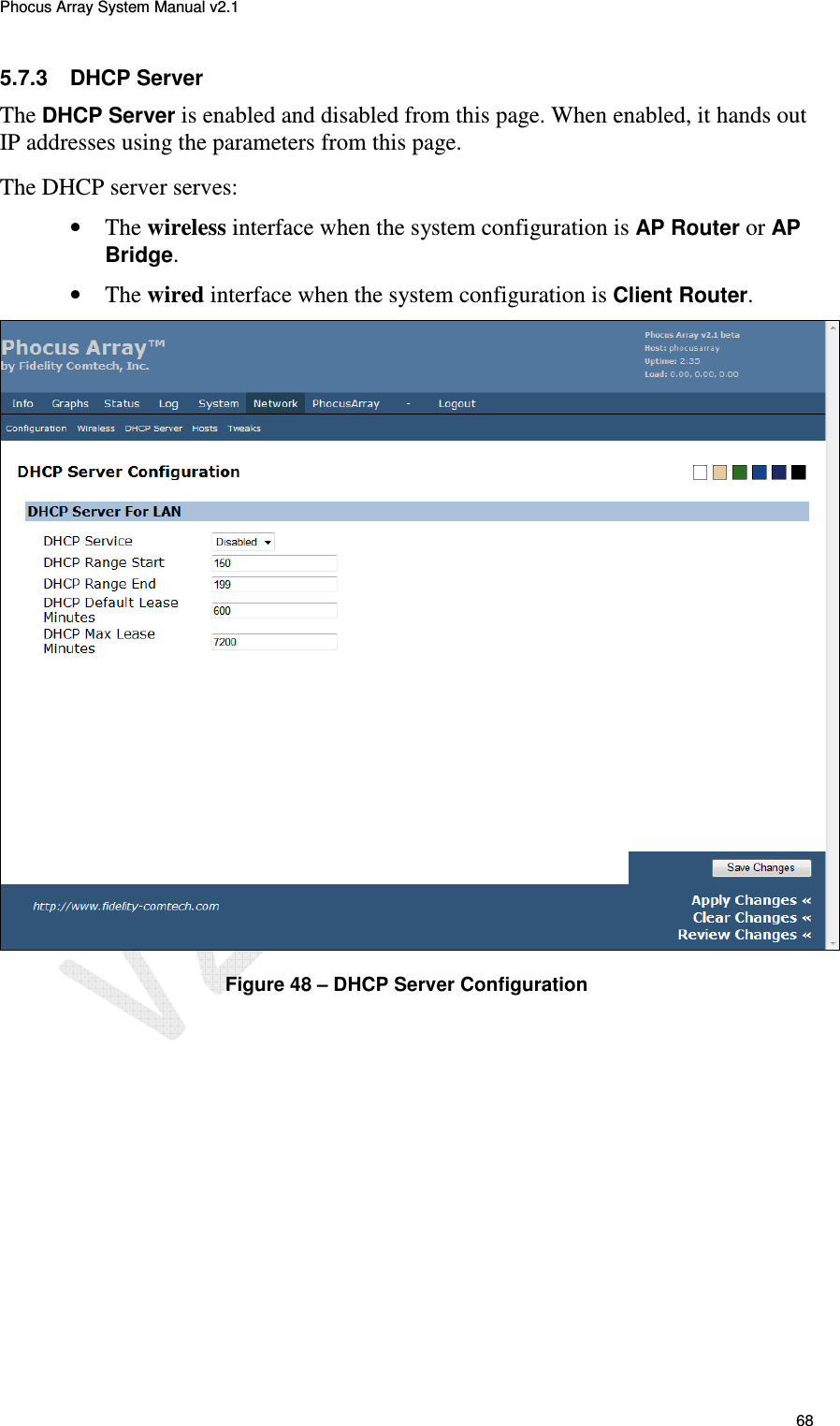Viewport: 840px width, 1426px height.
Task: Select the white theme color square
Action: (699, 472)
